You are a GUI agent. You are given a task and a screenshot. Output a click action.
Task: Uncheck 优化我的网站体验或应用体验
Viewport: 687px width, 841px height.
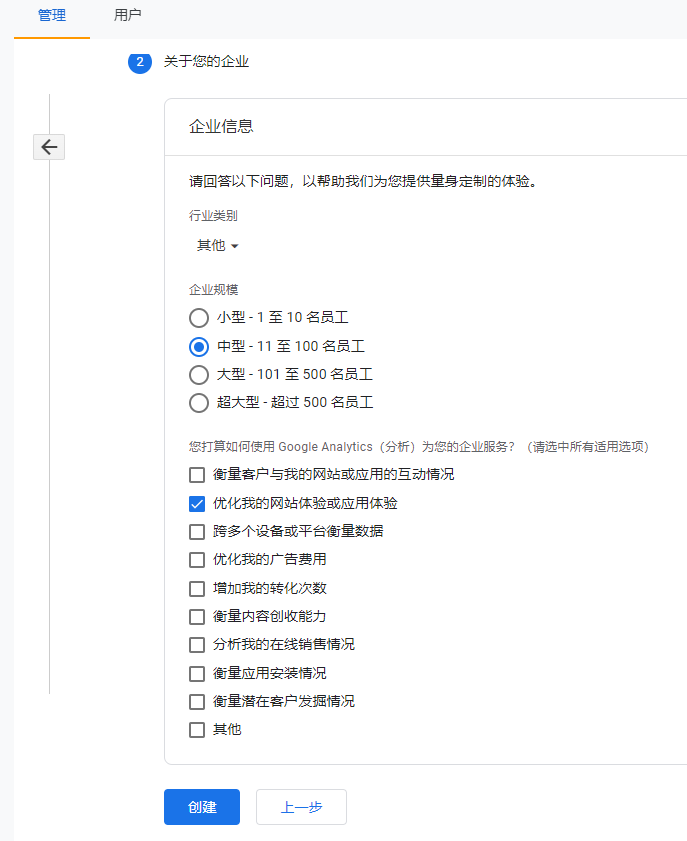click(x=197, y=503)
